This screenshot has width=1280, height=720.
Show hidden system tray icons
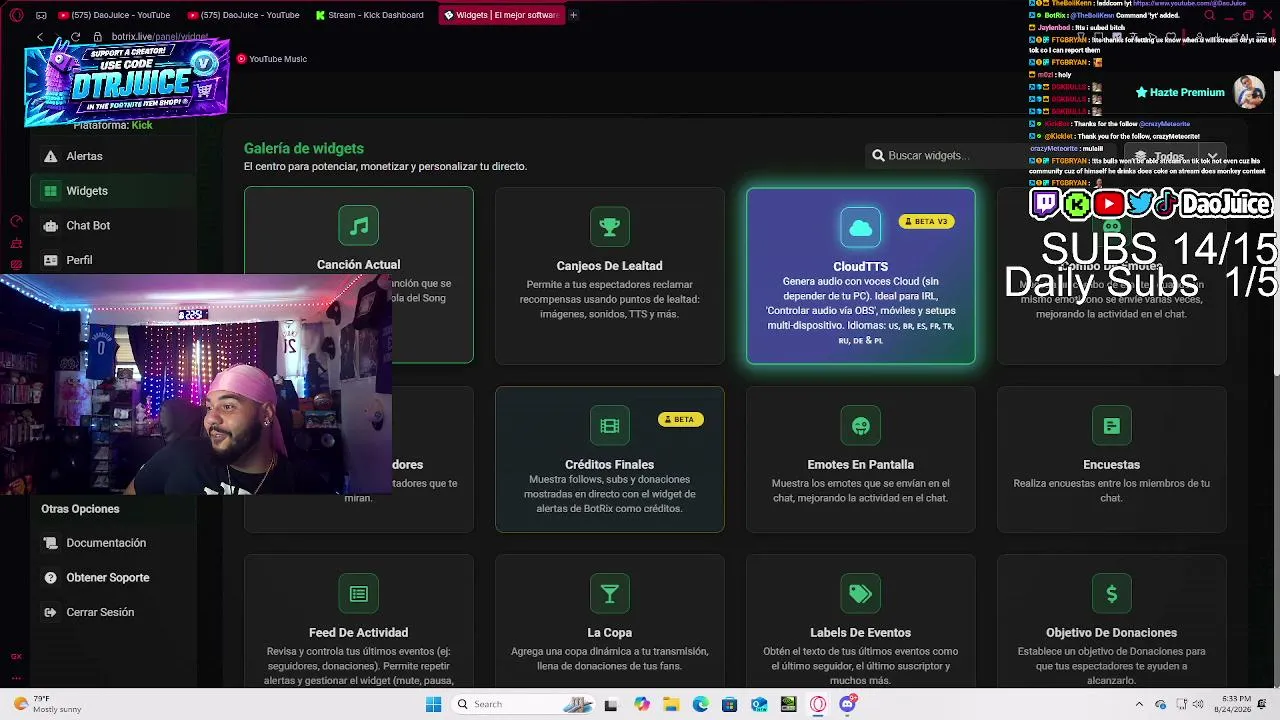pos(1139,704)
